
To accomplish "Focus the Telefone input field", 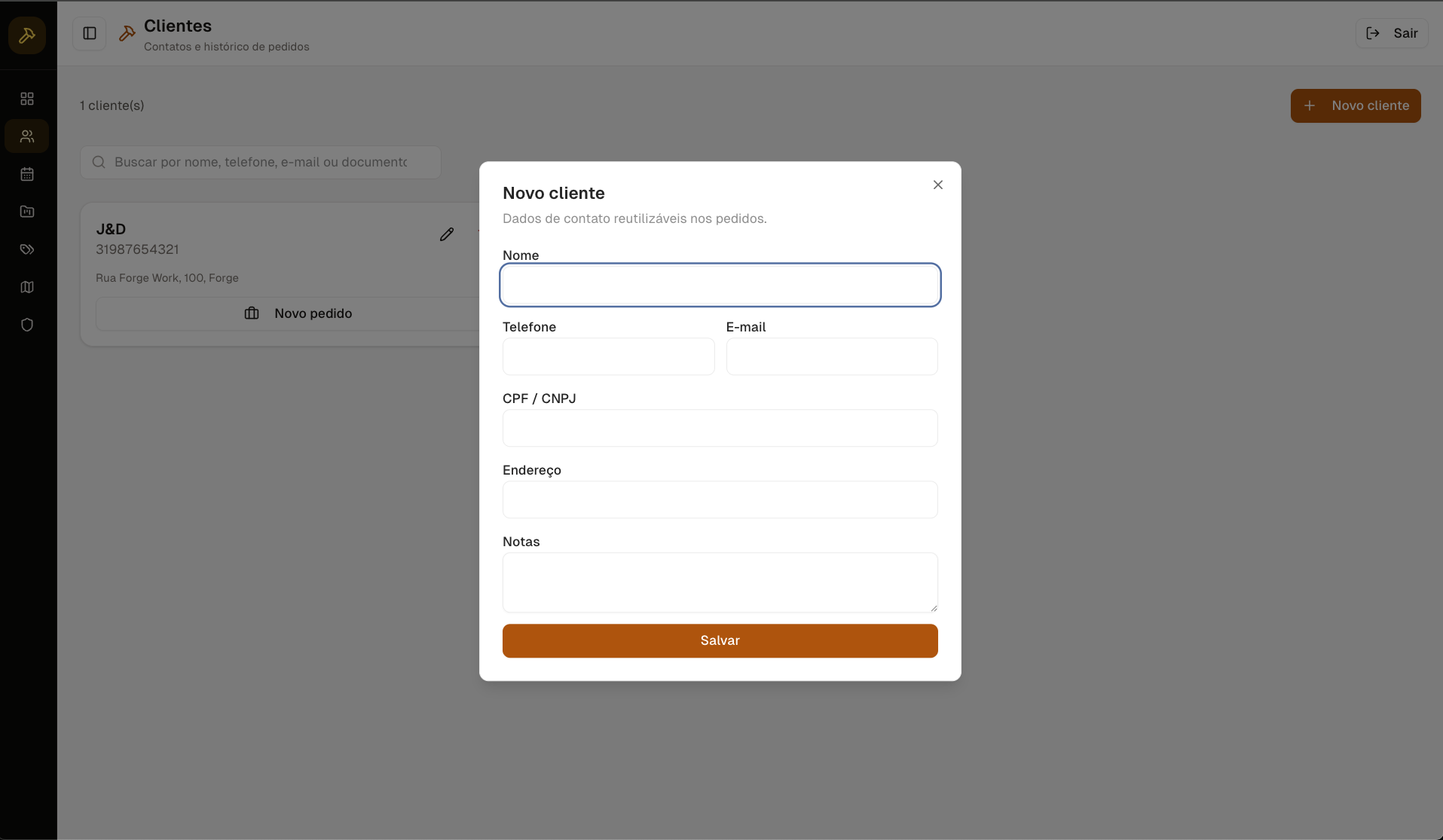I will click(x=609, y=356).
